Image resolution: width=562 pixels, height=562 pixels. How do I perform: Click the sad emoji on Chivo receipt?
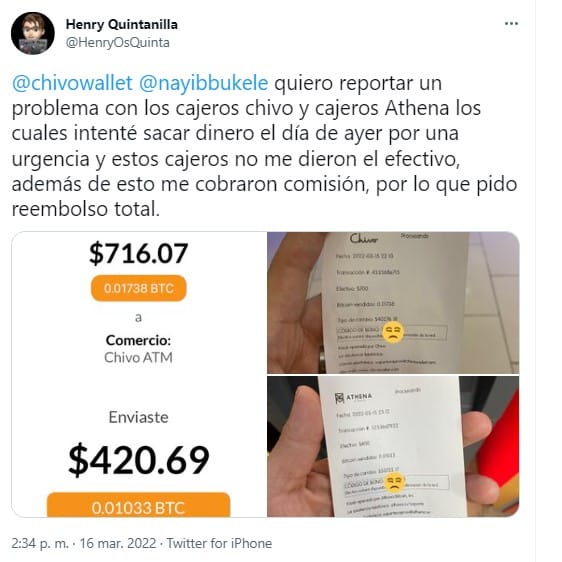pyautogui.click(x=393, y=332)
